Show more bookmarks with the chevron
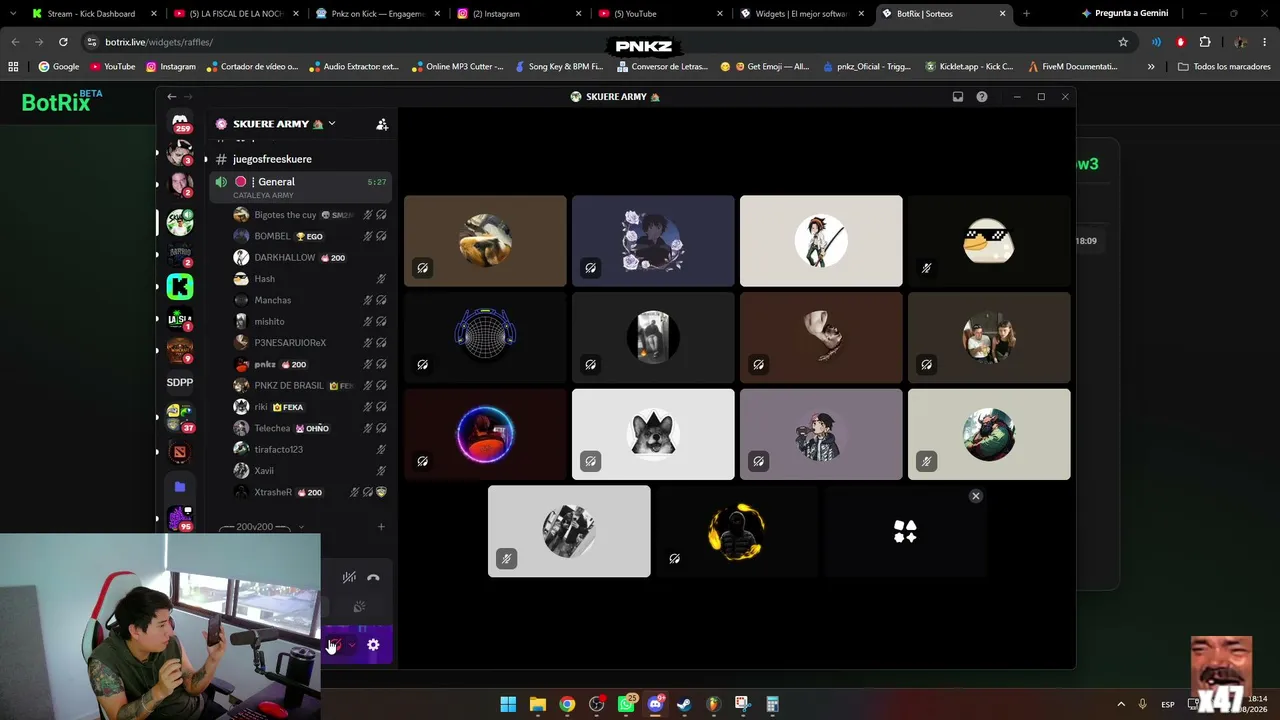 click(1151, 66)
